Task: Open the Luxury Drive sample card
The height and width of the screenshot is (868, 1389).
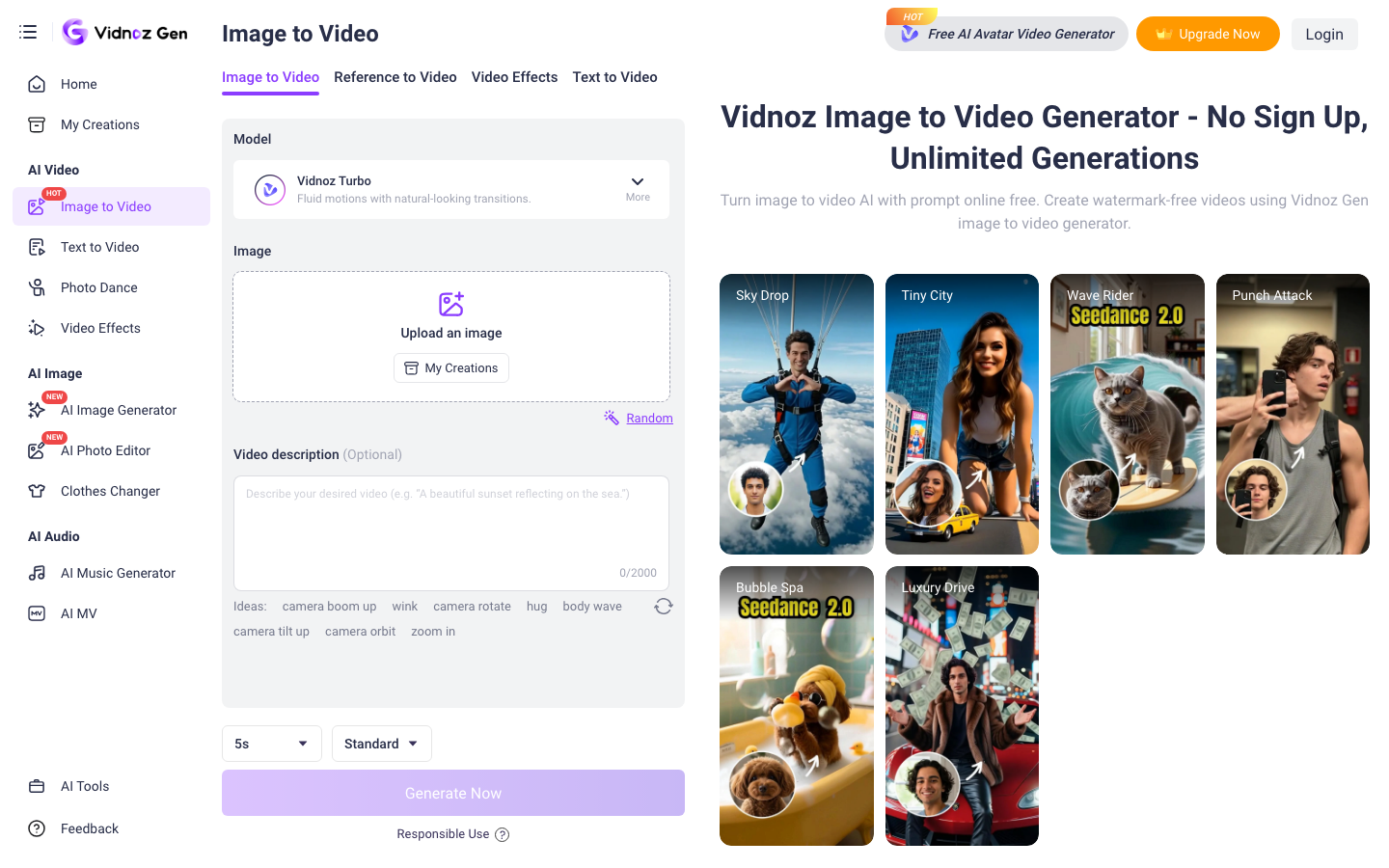Action: (x=962, y=706)
